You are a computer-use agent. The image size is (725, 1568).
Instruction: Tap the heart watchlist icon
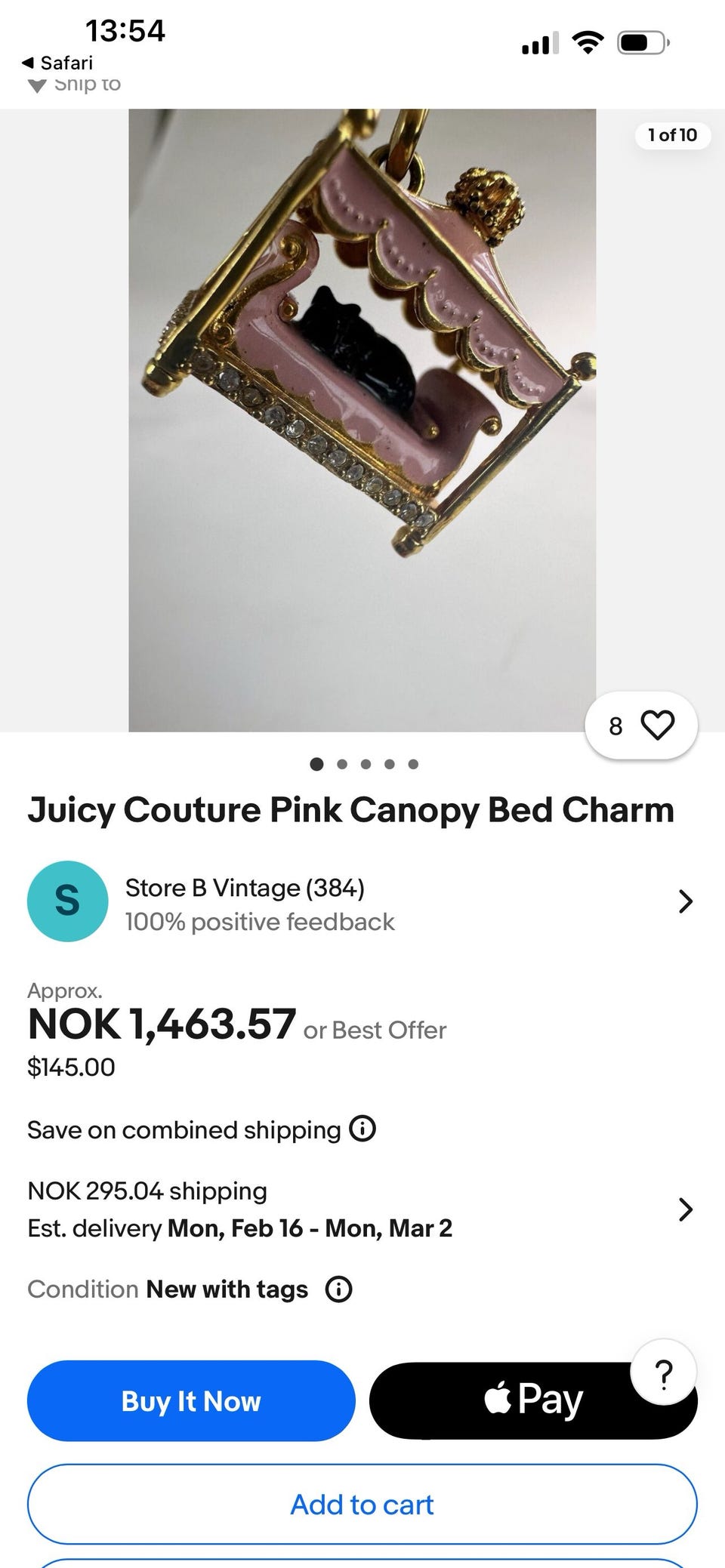click(657, 725)
